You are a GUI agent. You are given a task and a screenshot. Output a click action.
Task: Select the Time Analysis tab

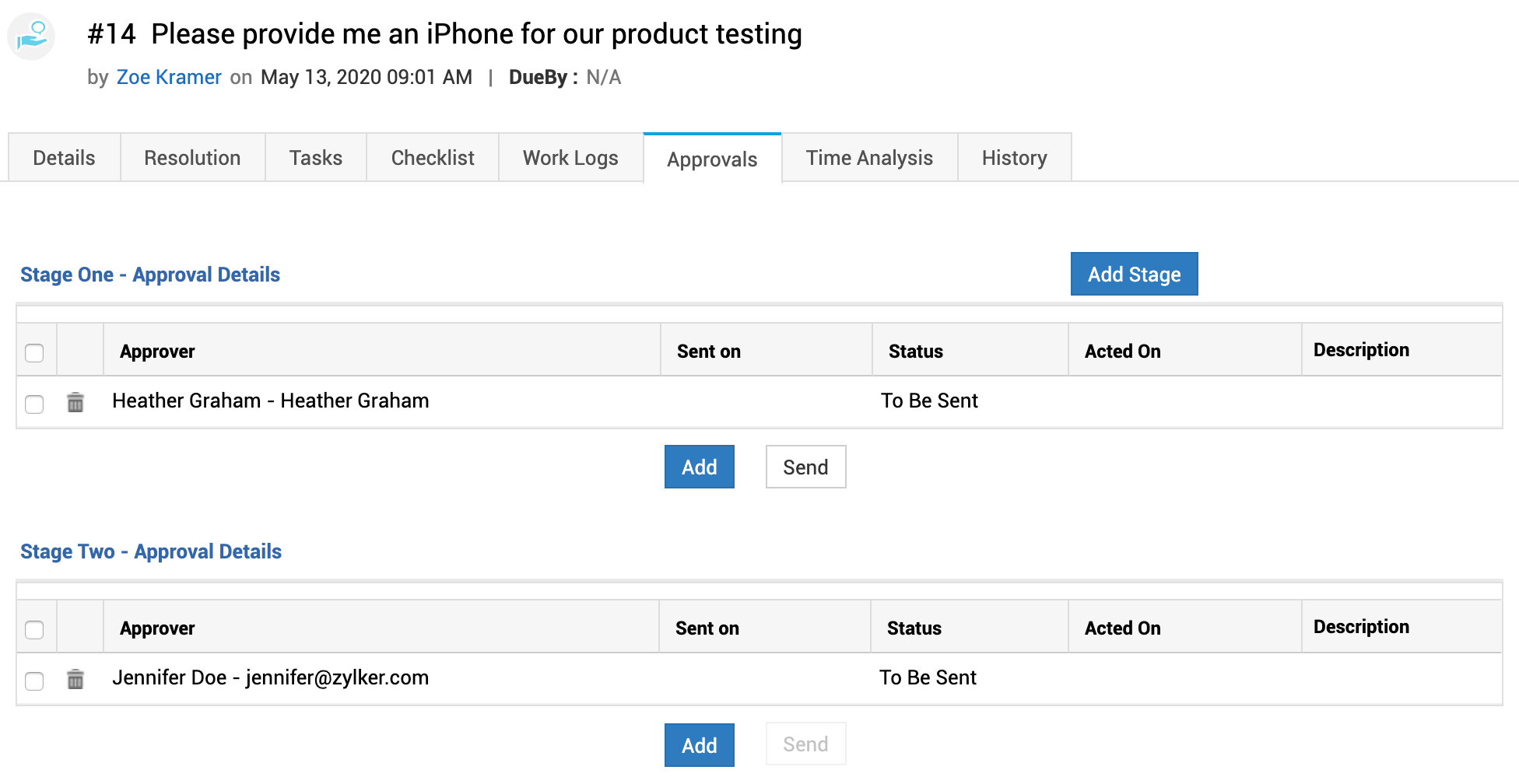click(869, 158)
